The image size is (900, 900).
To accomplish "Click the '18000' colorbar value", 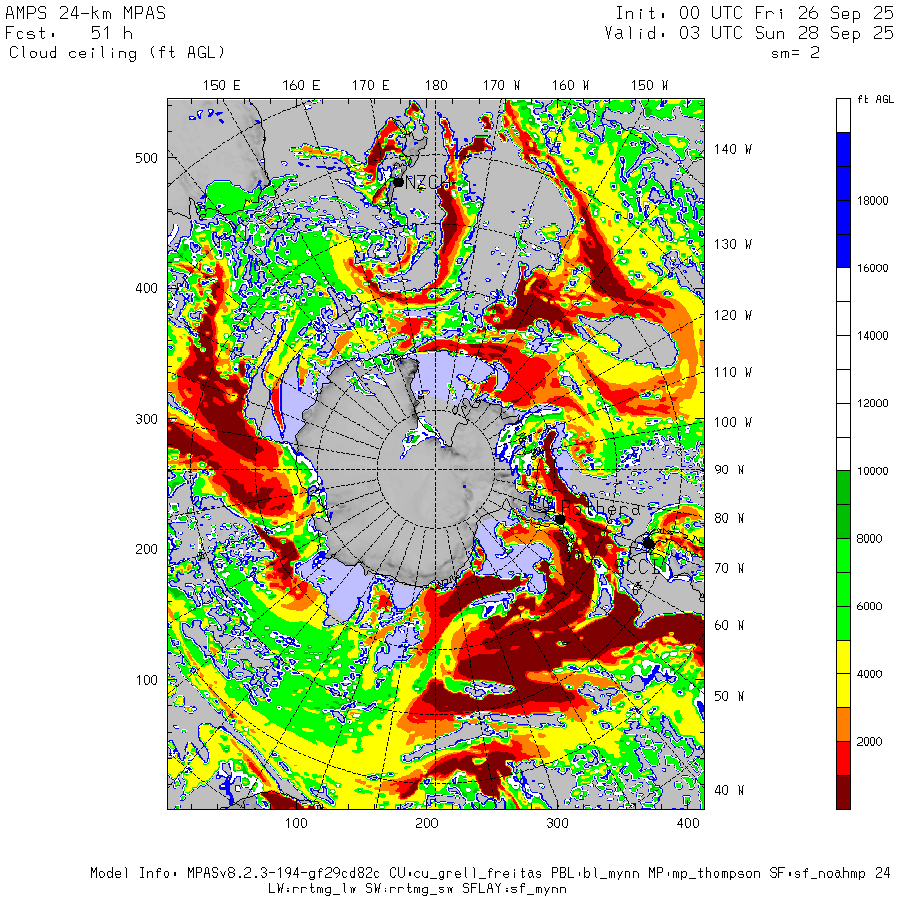I will 872,201.
